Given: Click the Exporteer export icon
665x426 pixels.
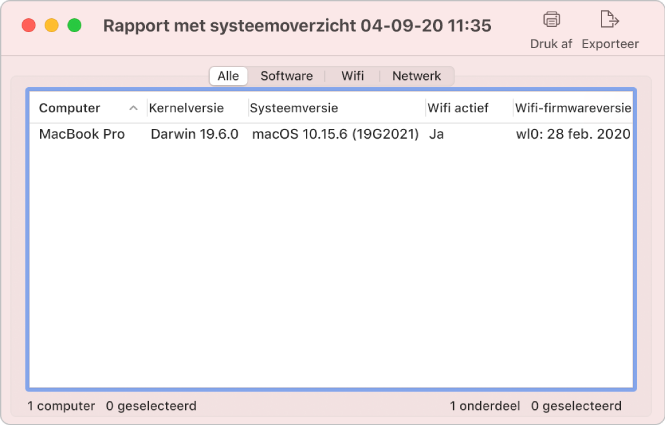Looking at the screenshot, I should (609, 20).
